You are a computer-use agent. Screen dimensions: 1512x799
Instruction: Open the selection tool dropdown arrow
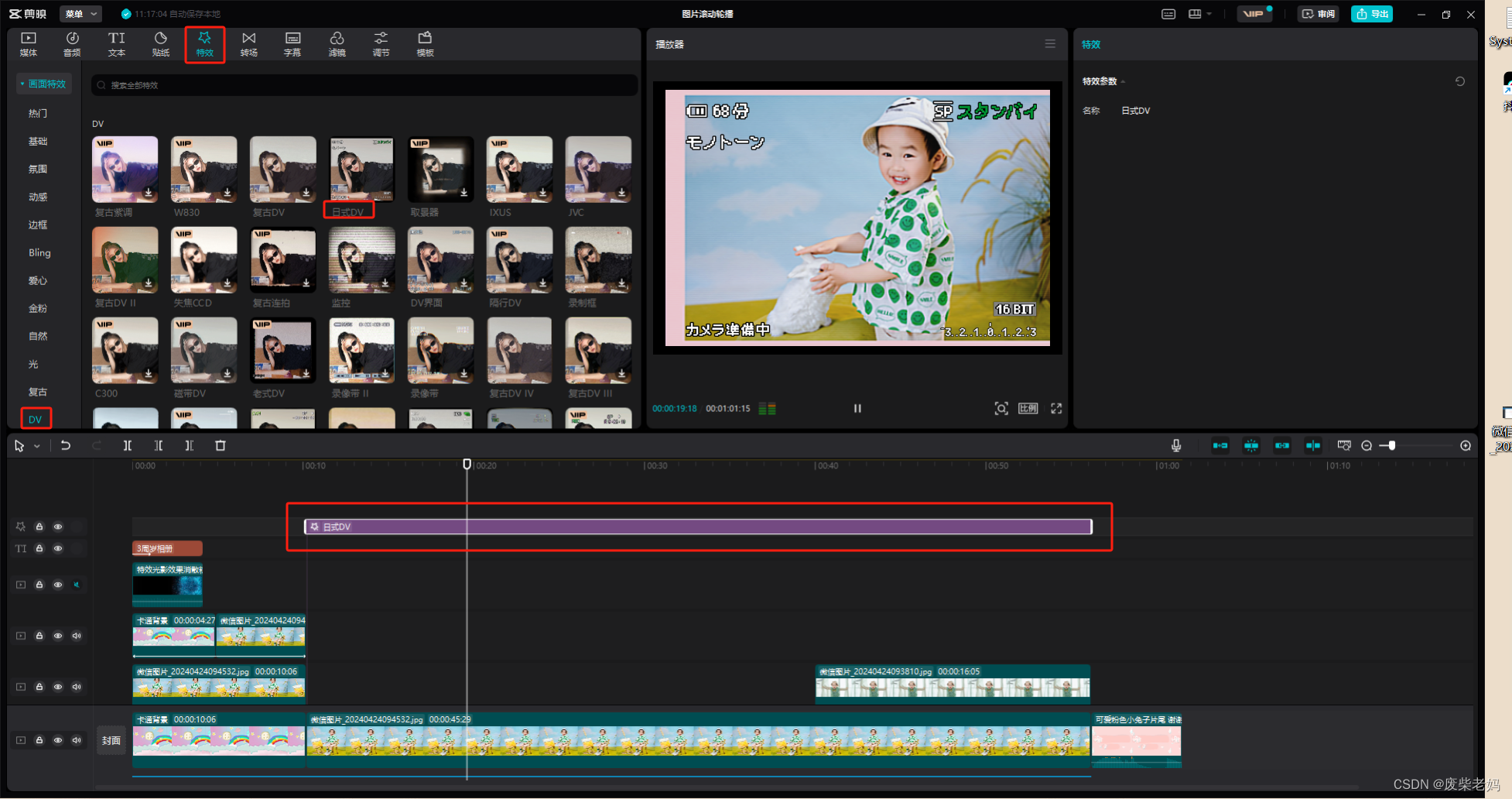click(x=36, y=447)
